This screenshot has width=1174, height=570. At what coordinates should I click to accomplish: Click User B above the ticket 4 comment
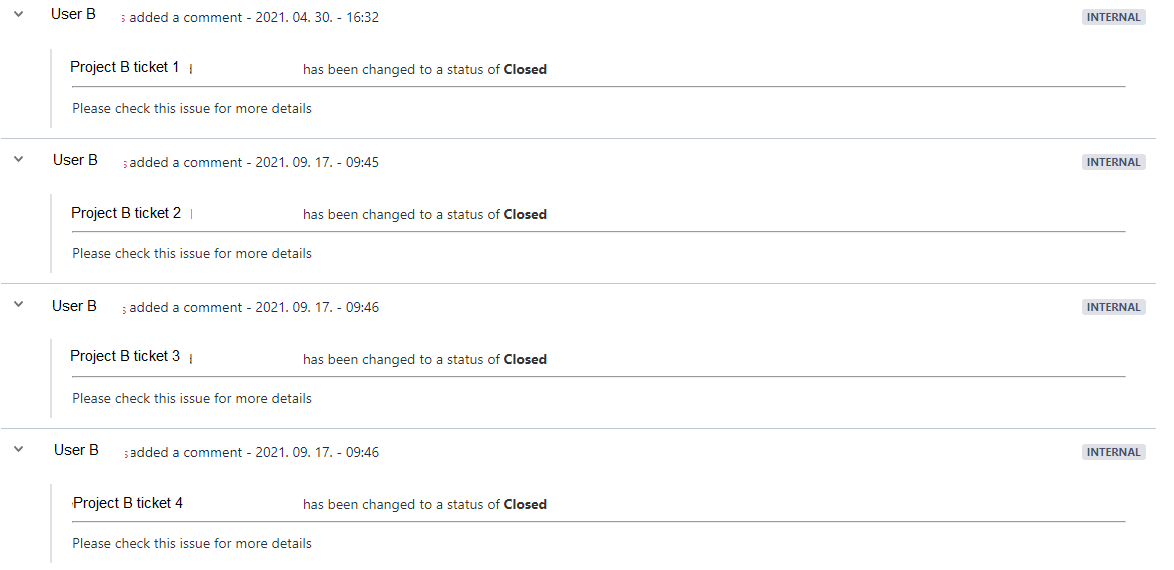76,450
